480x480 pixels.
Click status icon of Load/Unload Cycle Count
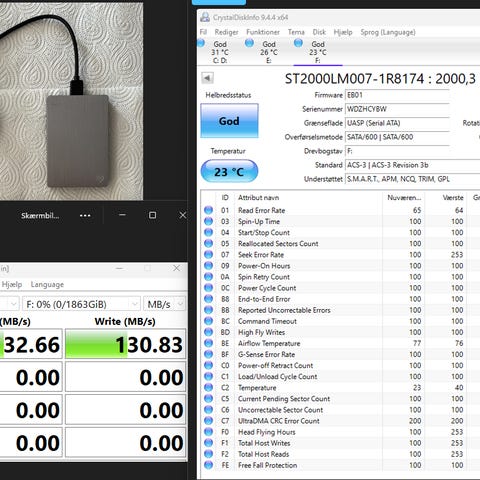click(209, 376)
